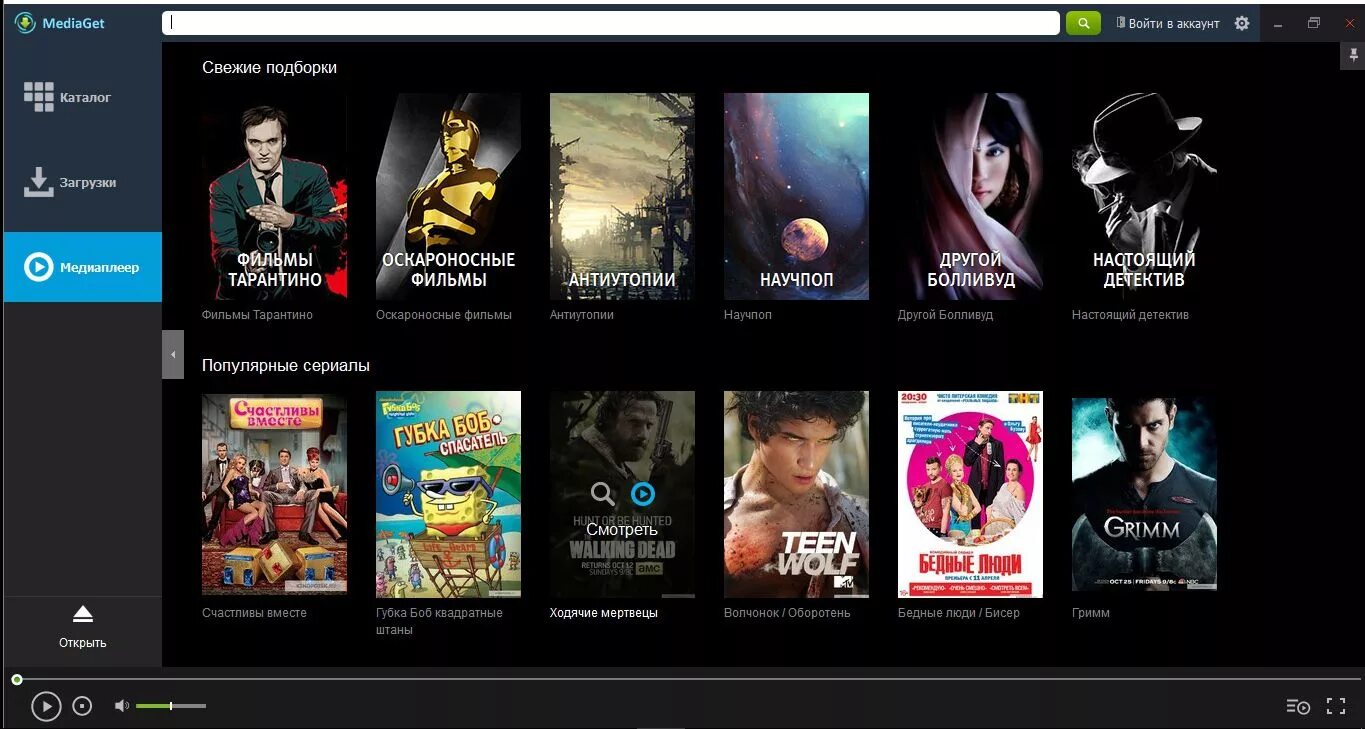This screenshot has height=729, width=1365.
Task: Adjust the volume slider
Action: pos(171,706)
